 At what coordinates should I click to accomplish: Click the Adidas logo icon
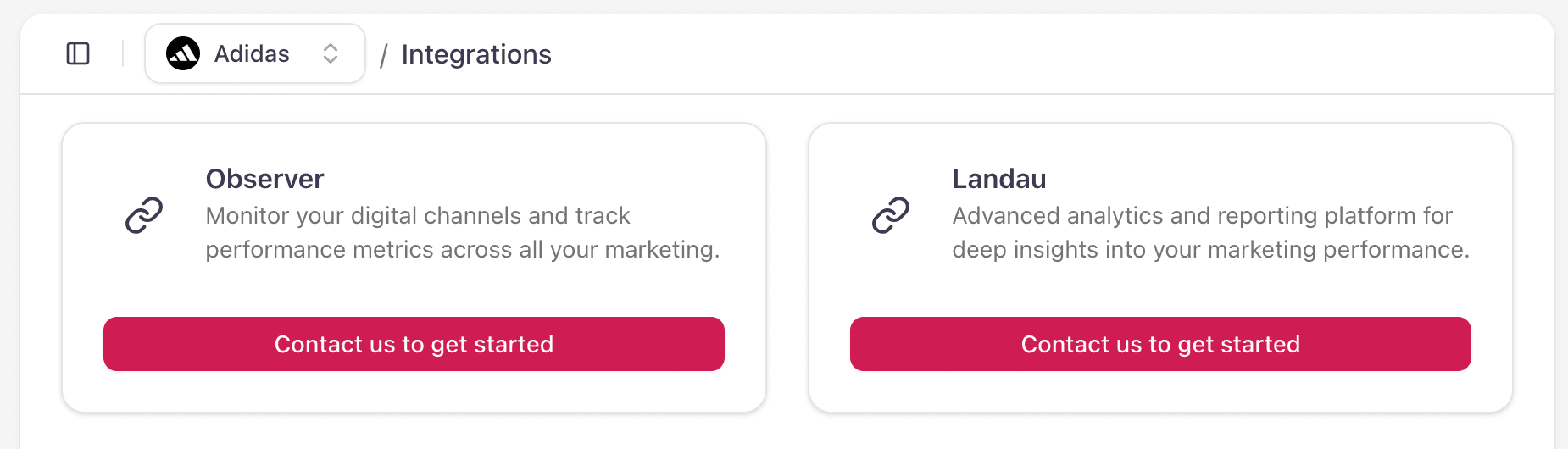pos(183,53)
